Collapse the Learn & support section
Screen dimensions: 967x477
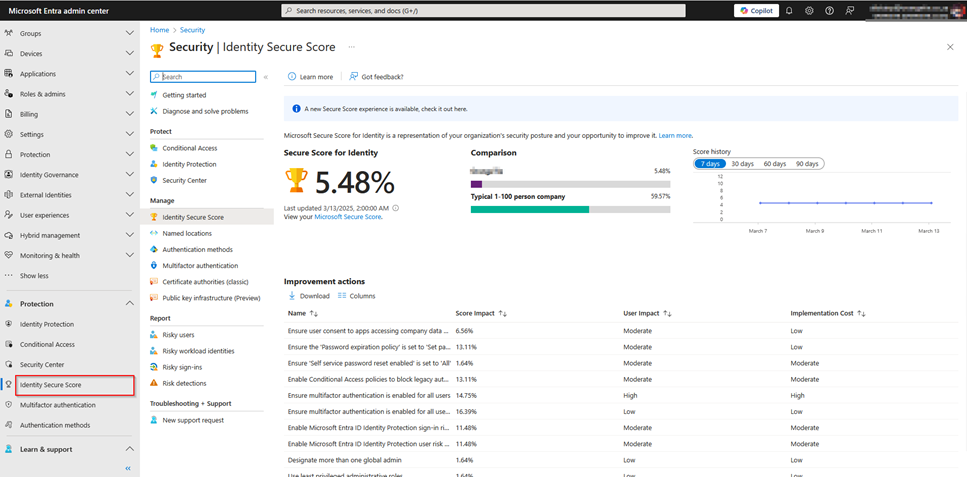pos(130,449)
